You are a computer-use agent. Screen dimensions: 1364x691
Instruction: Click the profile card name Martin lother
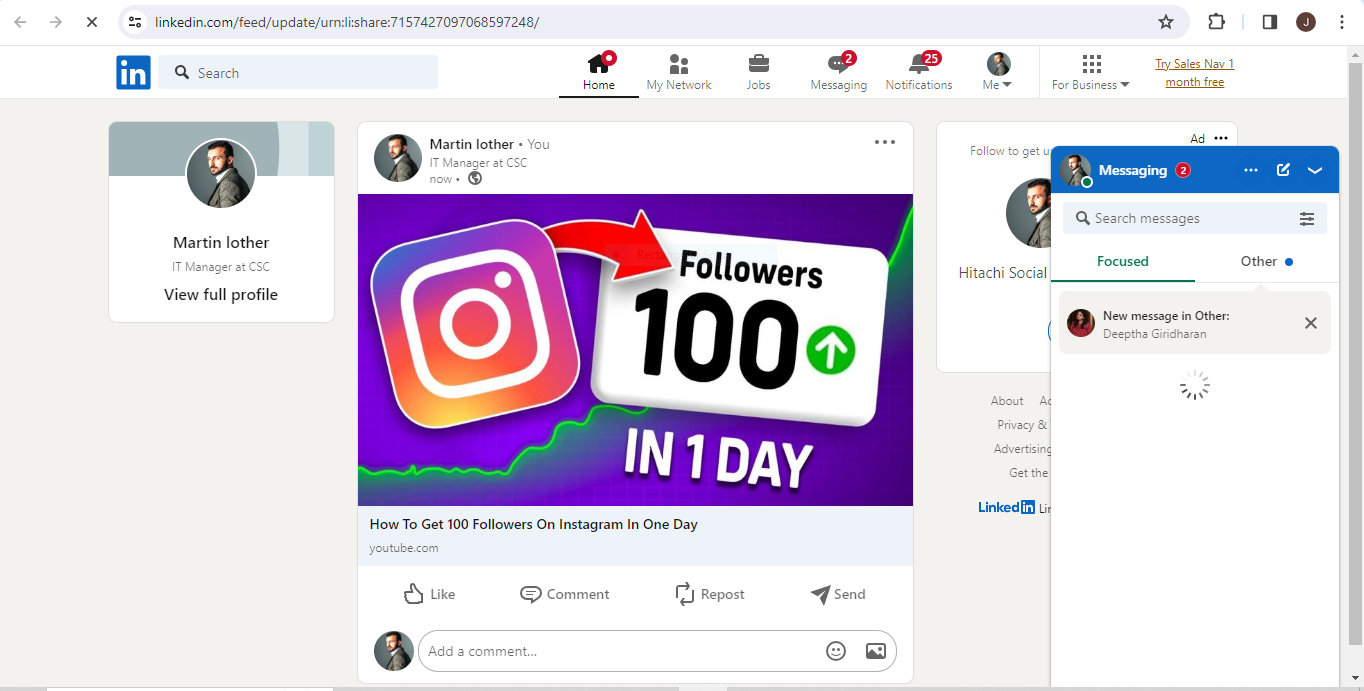click(x=221, y=242)
